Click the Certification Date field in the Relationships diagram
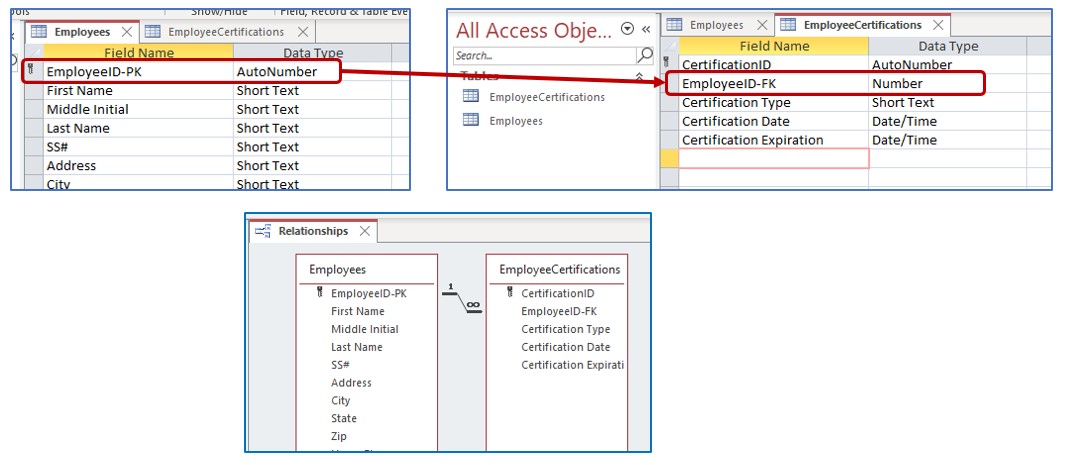1066x465 pixels. coord(565,347)
